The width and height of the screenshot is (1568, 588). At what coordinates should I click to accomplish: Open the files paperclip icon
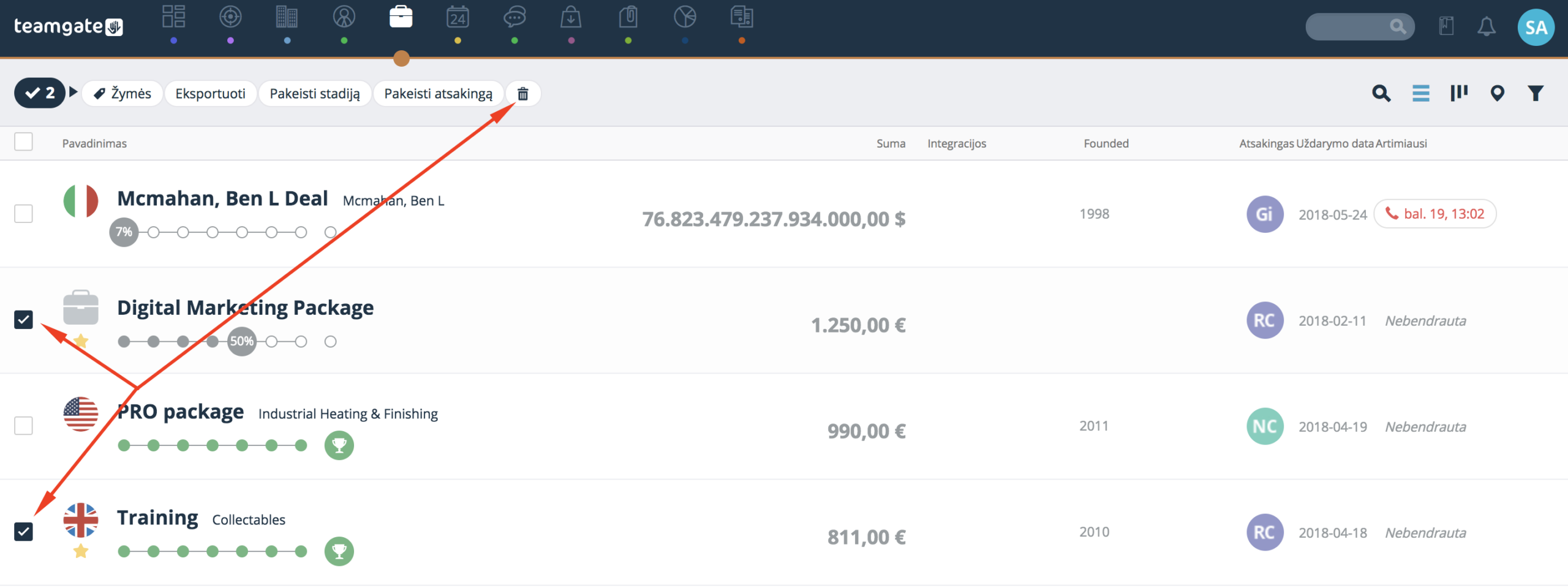tap(628, 17)
